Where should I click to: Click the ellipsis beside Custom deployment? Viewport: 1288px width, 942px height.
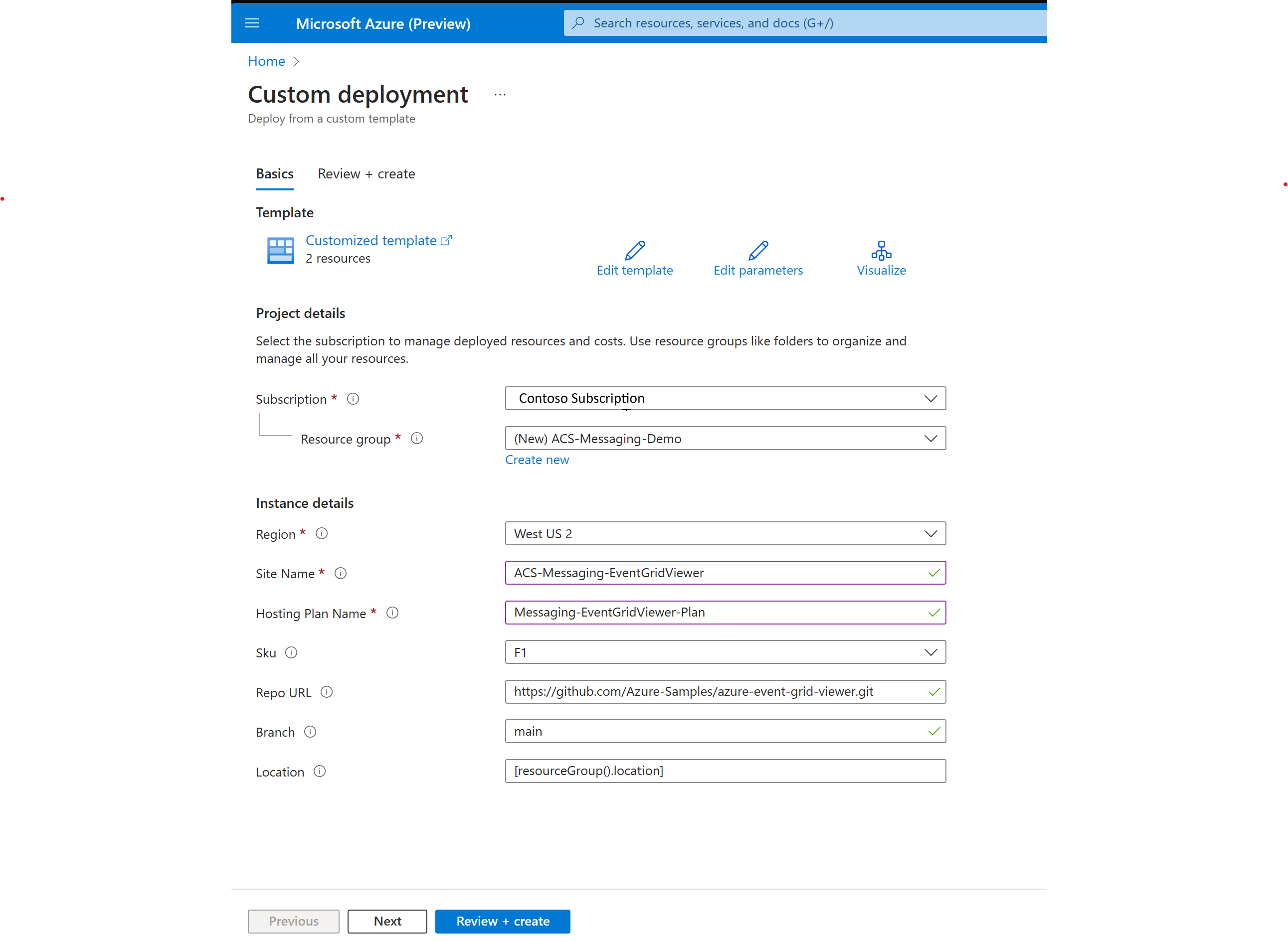(500, 95)
